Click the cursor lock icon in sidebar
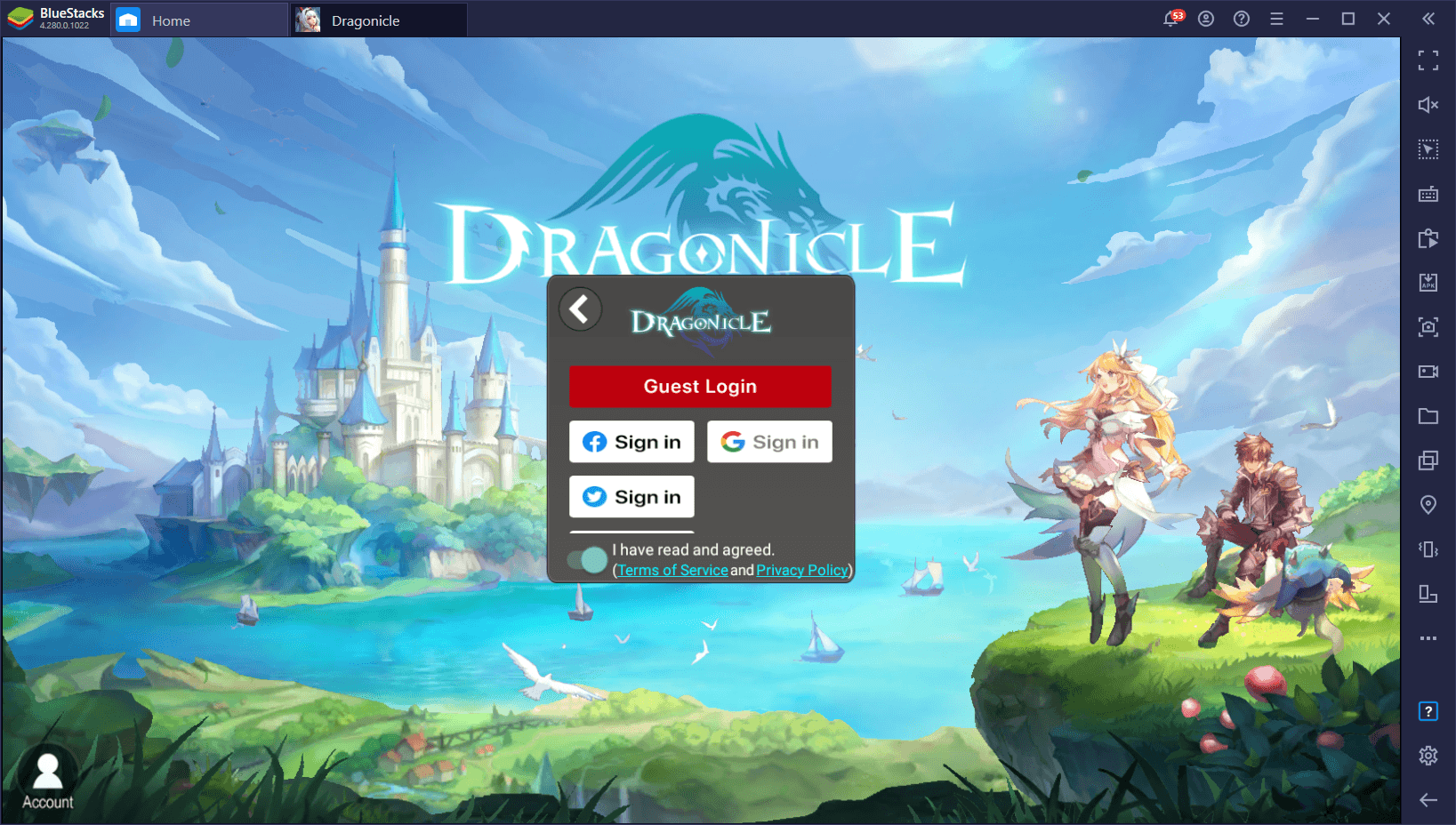This screenshot has height=825, width=1456. 1428,149
